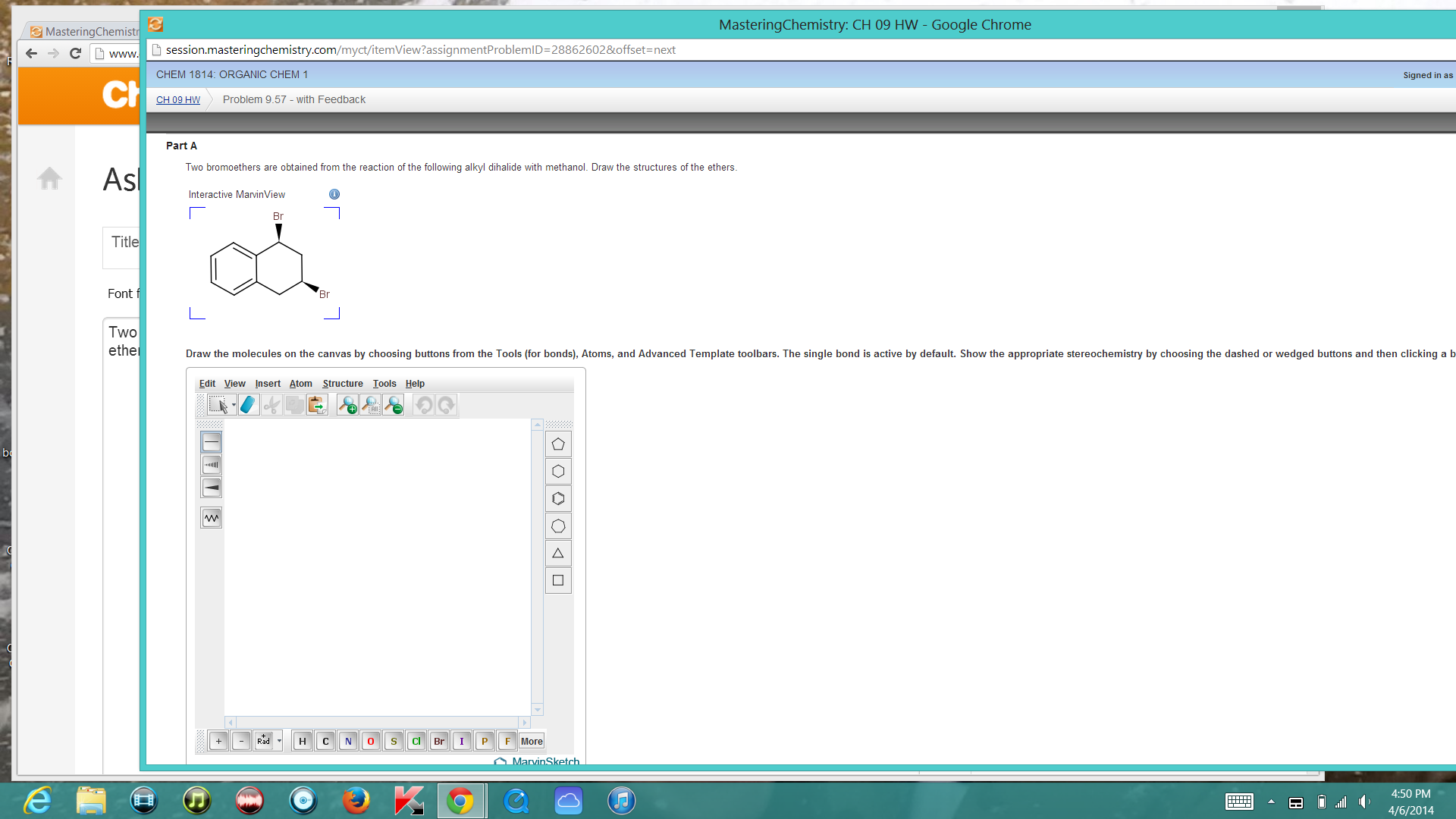
Task: Open the Edit menu in MarvinSketch
Action: pos(207,384)
